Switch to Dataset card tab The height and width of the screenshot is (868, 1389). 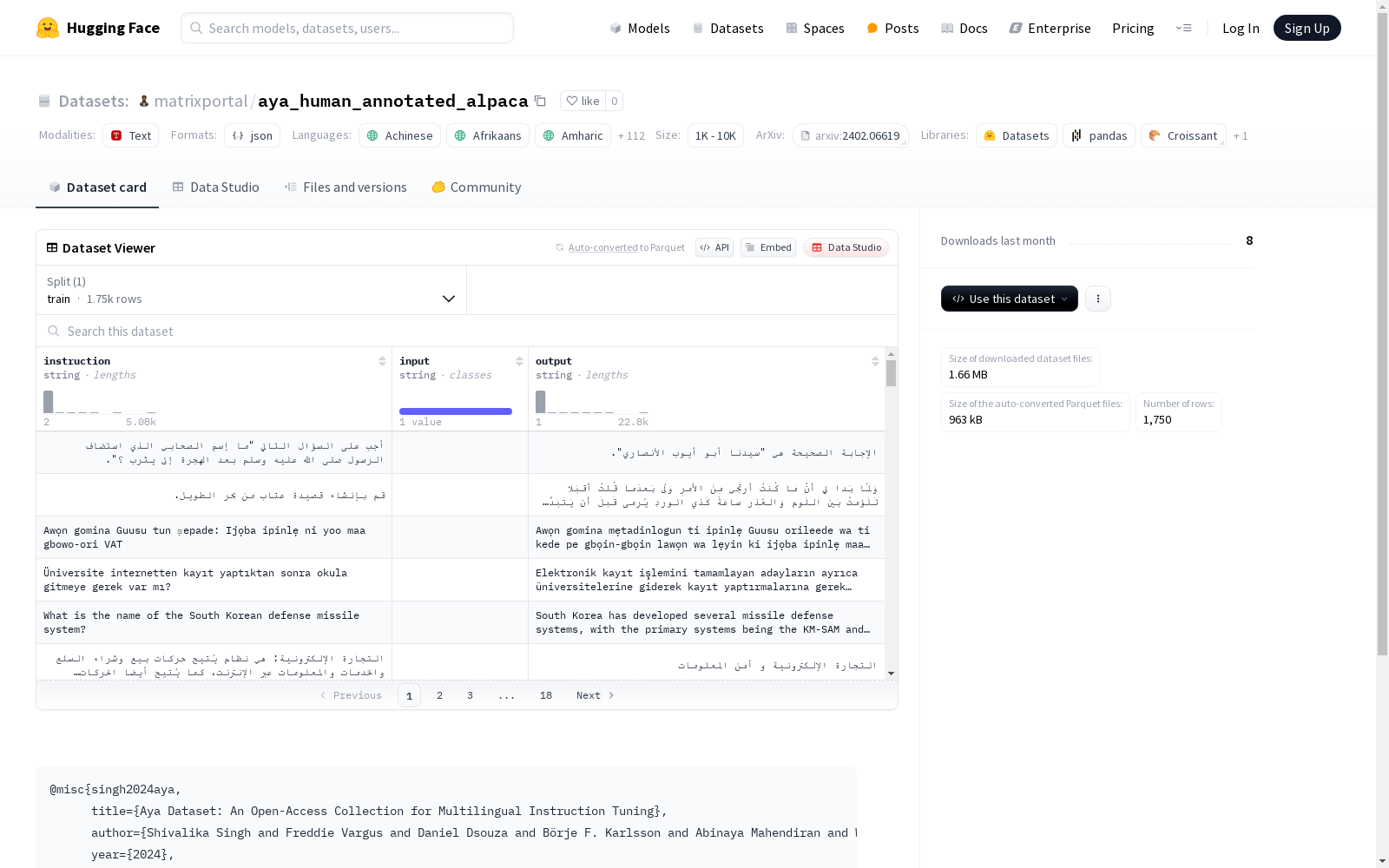(x=97, y=187)
